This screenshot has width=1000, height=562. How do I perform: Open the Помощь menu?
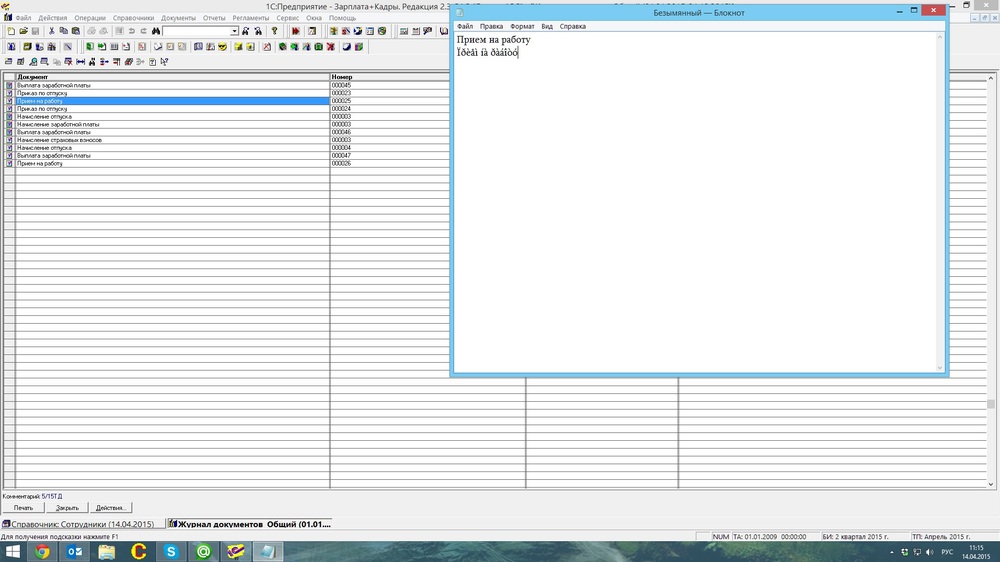pos(342,18)
